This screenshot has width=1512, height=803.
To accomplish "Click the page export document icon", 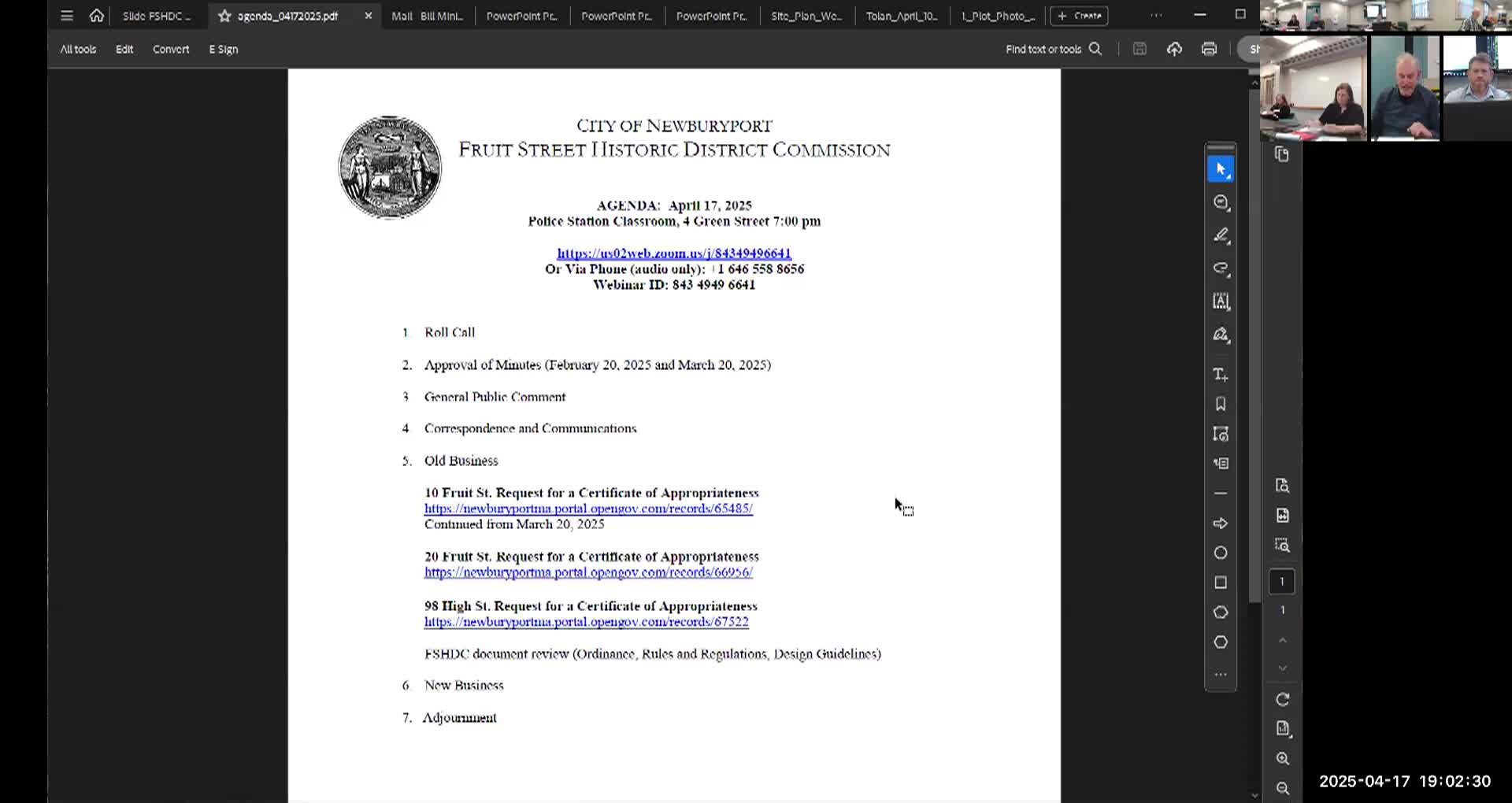I will (x=1282, y=516).
